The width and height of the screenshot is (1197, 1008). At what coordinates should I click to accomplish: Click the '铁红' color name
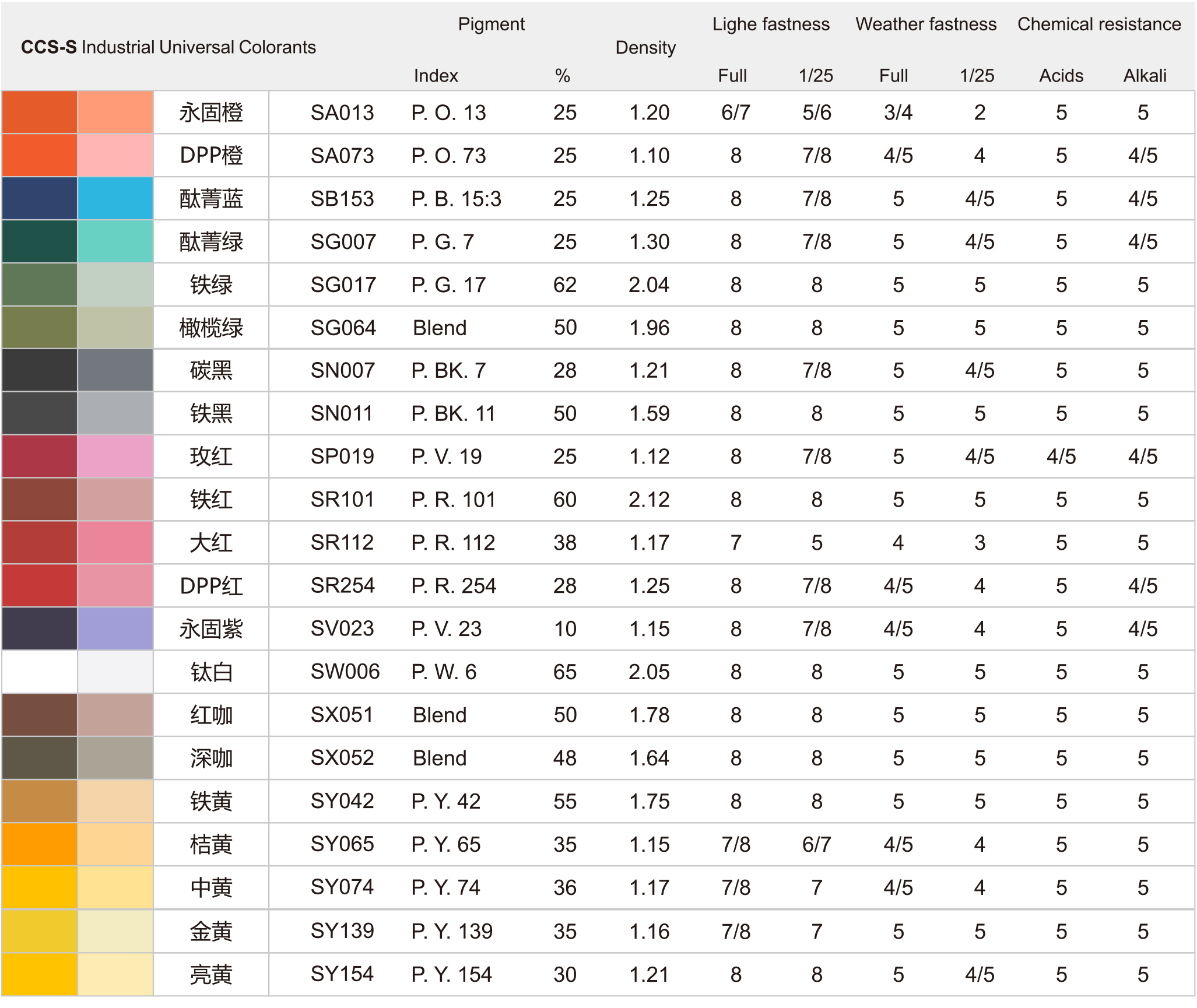pos(211,500)
